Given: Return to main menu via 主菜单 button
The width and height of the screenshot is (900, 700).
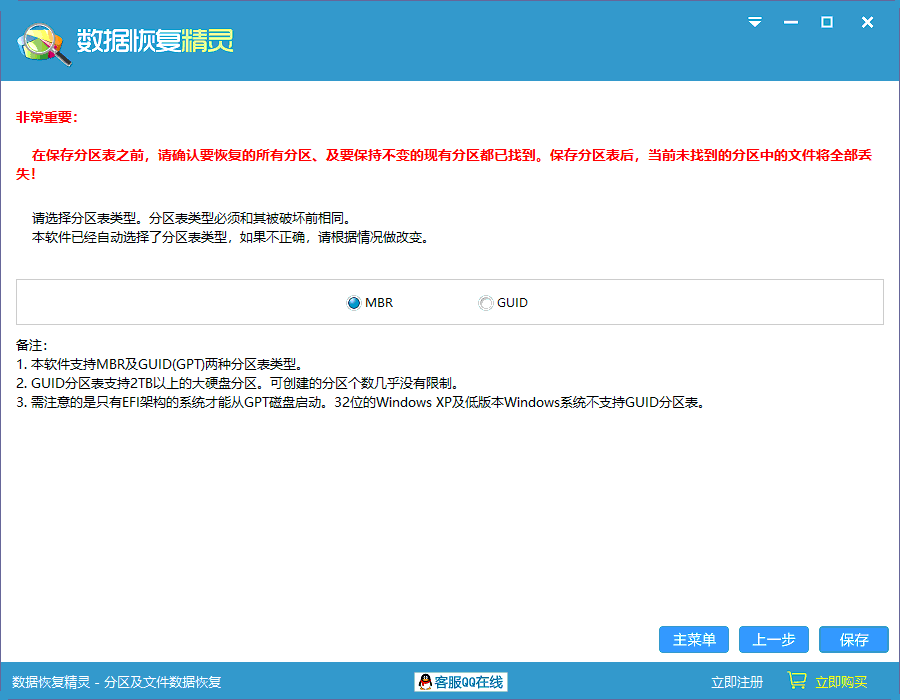Looking at the screenshot, I should tap(694, 639).
